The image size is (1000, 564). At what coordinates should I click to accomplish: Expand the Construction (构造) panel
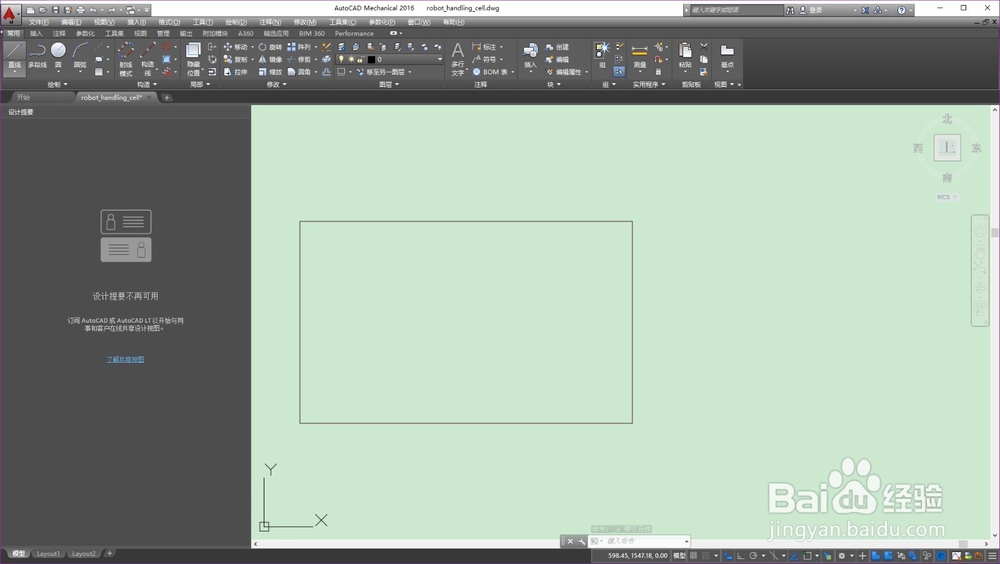coord(147,84)
